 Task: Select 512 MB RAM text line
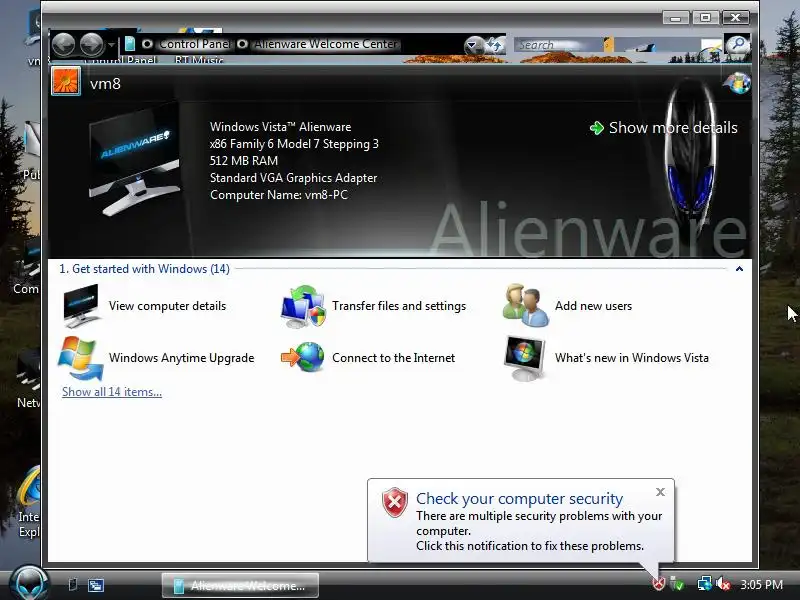click(x=244, y=161)
